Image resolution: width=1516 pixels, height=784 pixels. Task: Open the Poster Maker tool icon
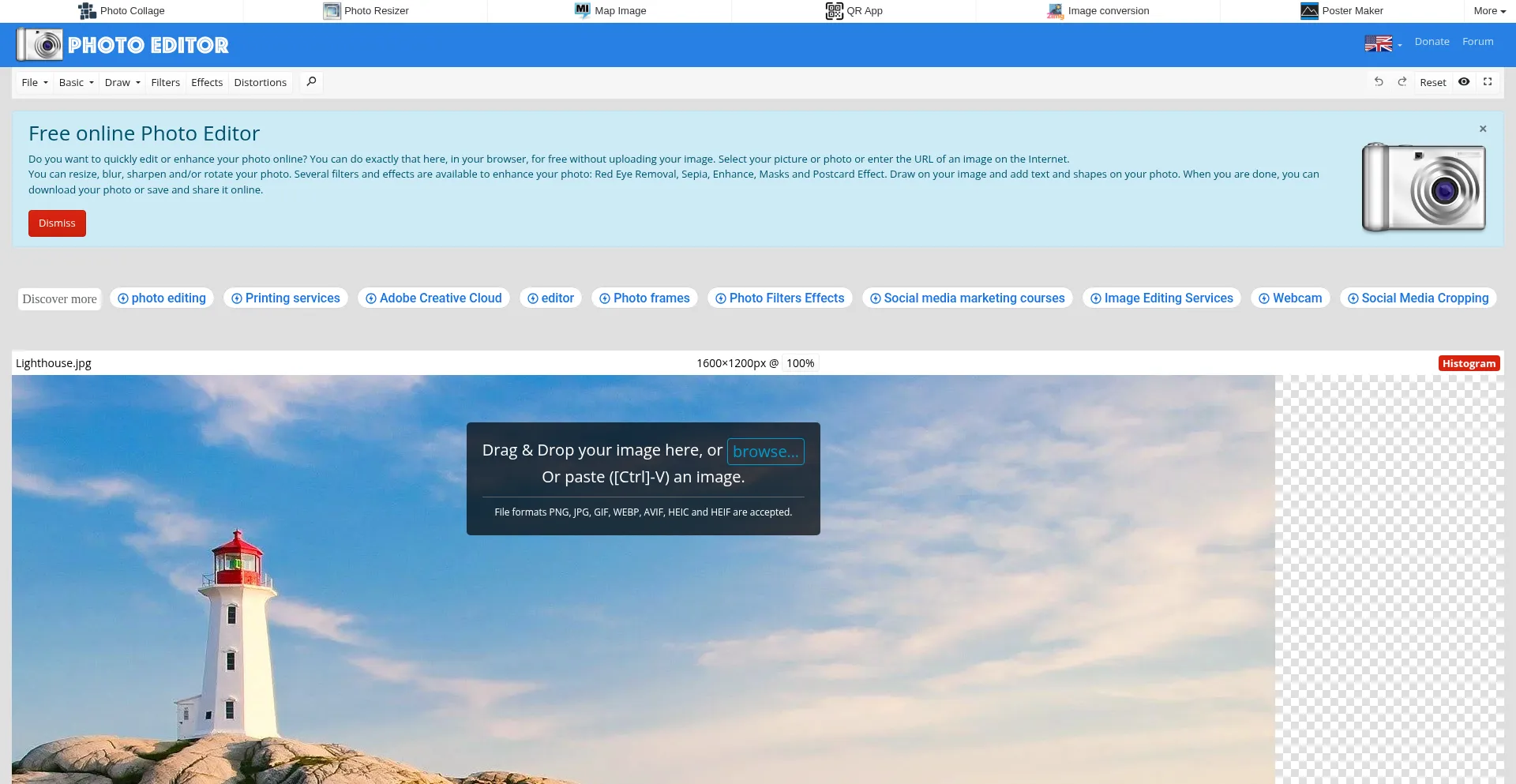click(x=1309, y=11)
